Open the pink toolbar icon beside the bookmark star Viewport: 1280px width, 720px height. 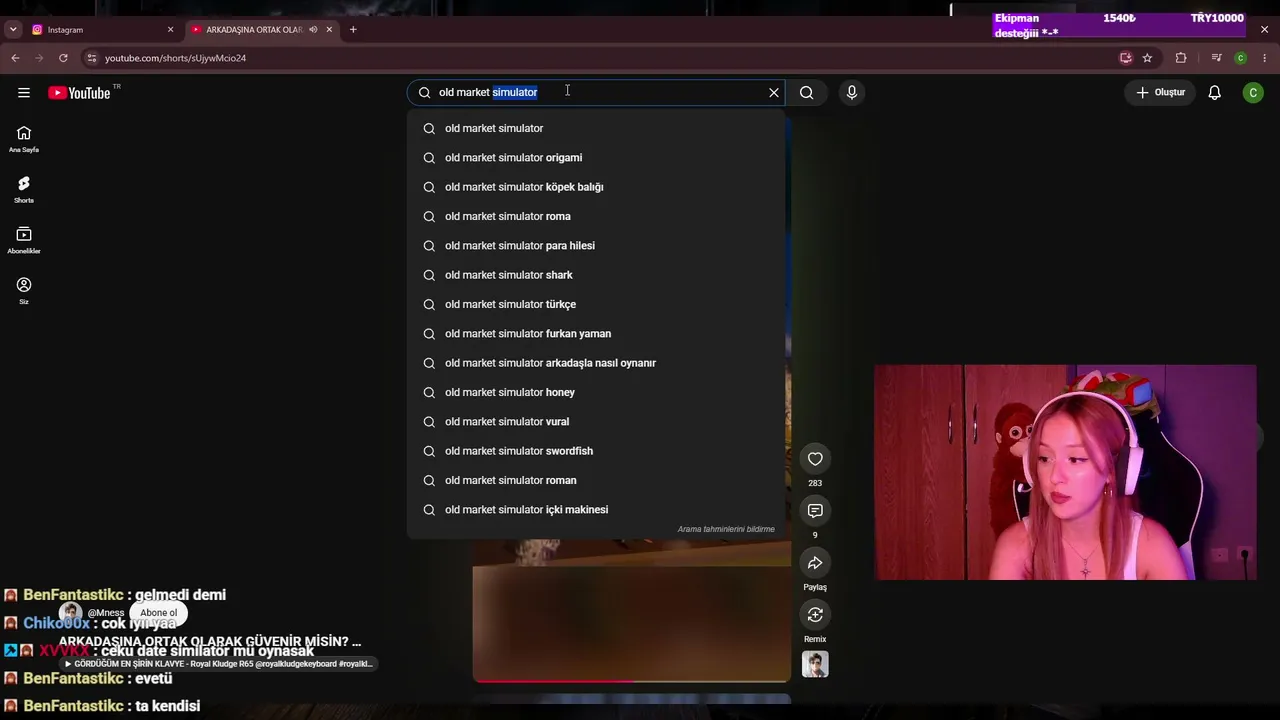tap(1126, 58)
